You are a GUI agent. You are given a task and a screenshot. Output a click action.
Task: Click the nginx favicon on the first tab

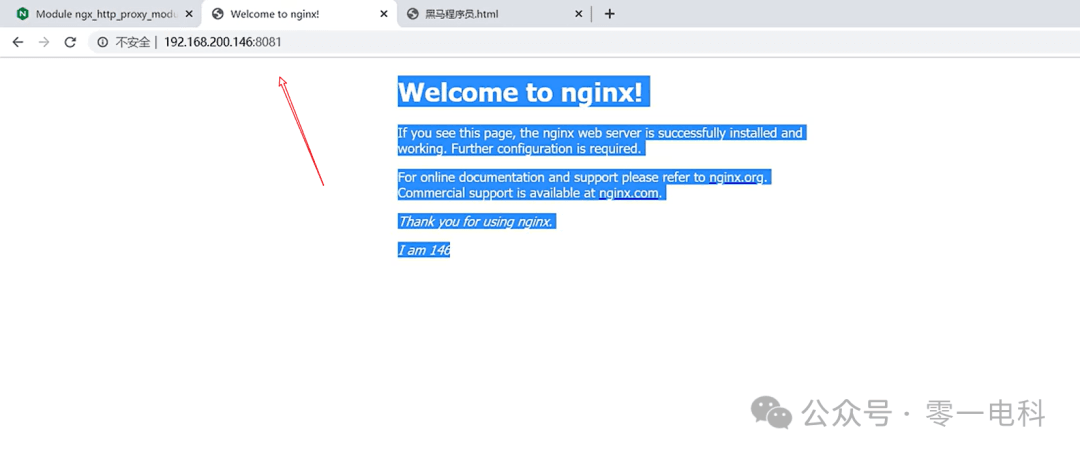pos(23,14)
